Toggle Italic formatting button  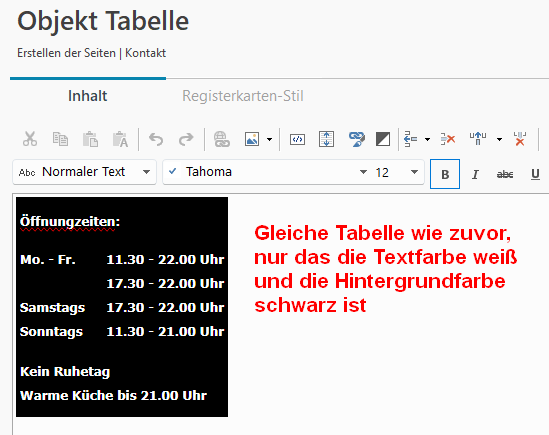[x=475, y=174]
